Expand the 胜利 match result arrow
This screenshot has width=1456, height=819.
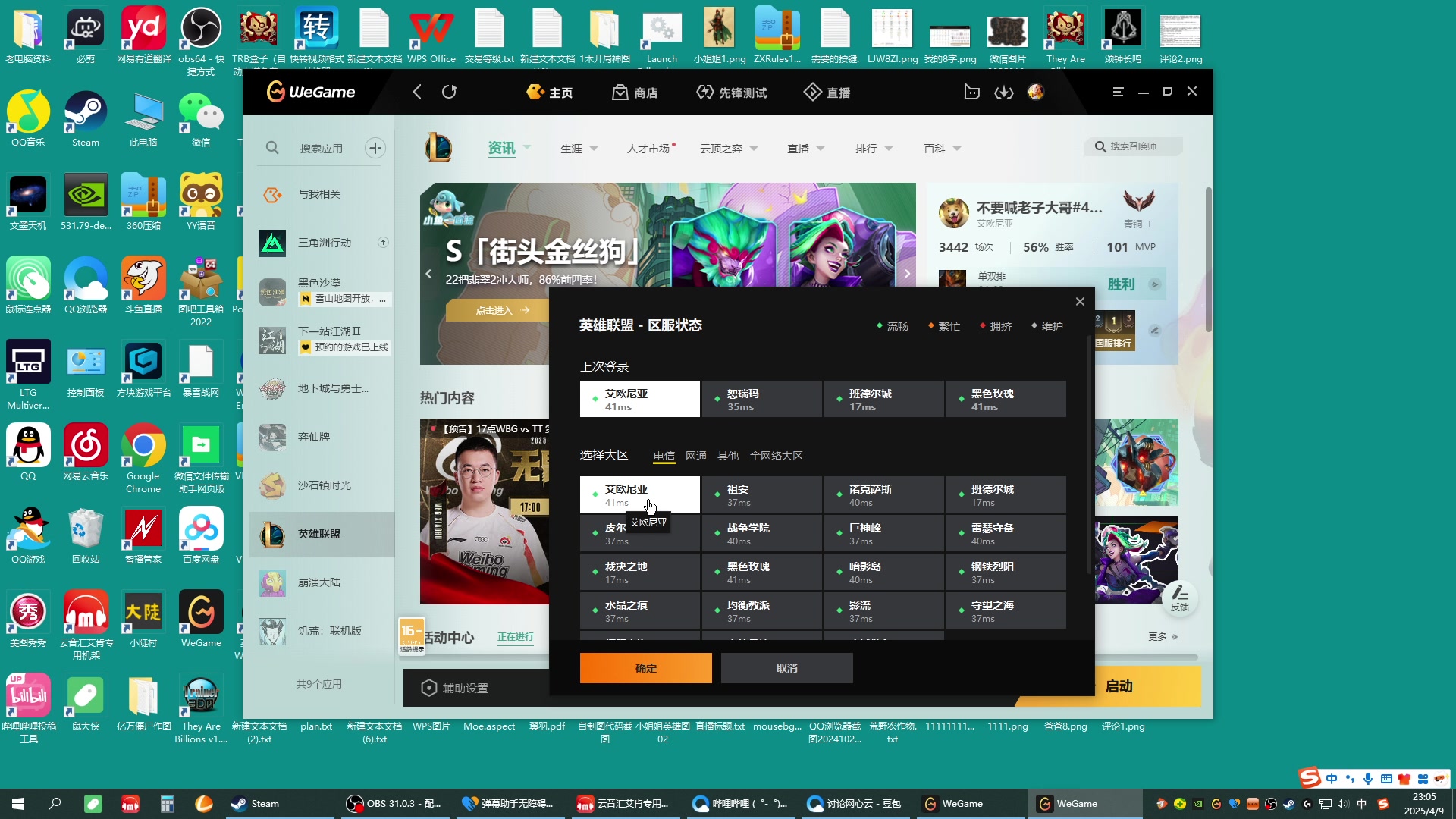coord(1154,284)
